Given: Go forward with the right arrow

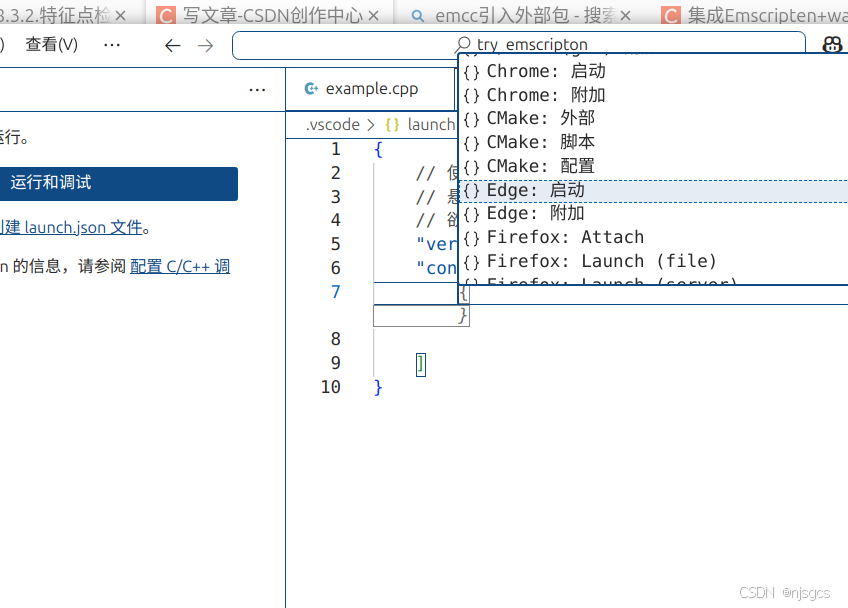Looking at the screenshot, I should click(206, 45).
